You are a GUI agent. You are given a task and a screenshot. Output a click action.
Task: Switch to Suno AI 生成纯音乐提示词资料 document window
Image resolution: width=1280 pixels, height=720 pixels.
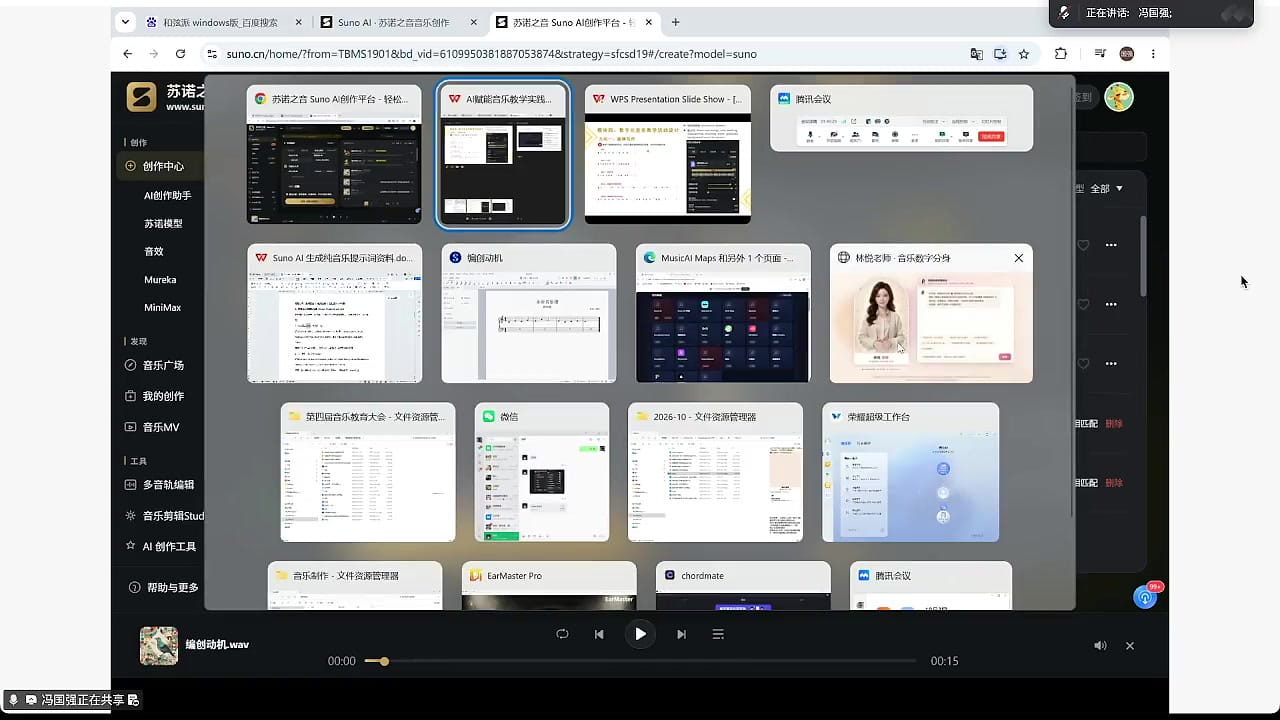(x=335, y=313)
